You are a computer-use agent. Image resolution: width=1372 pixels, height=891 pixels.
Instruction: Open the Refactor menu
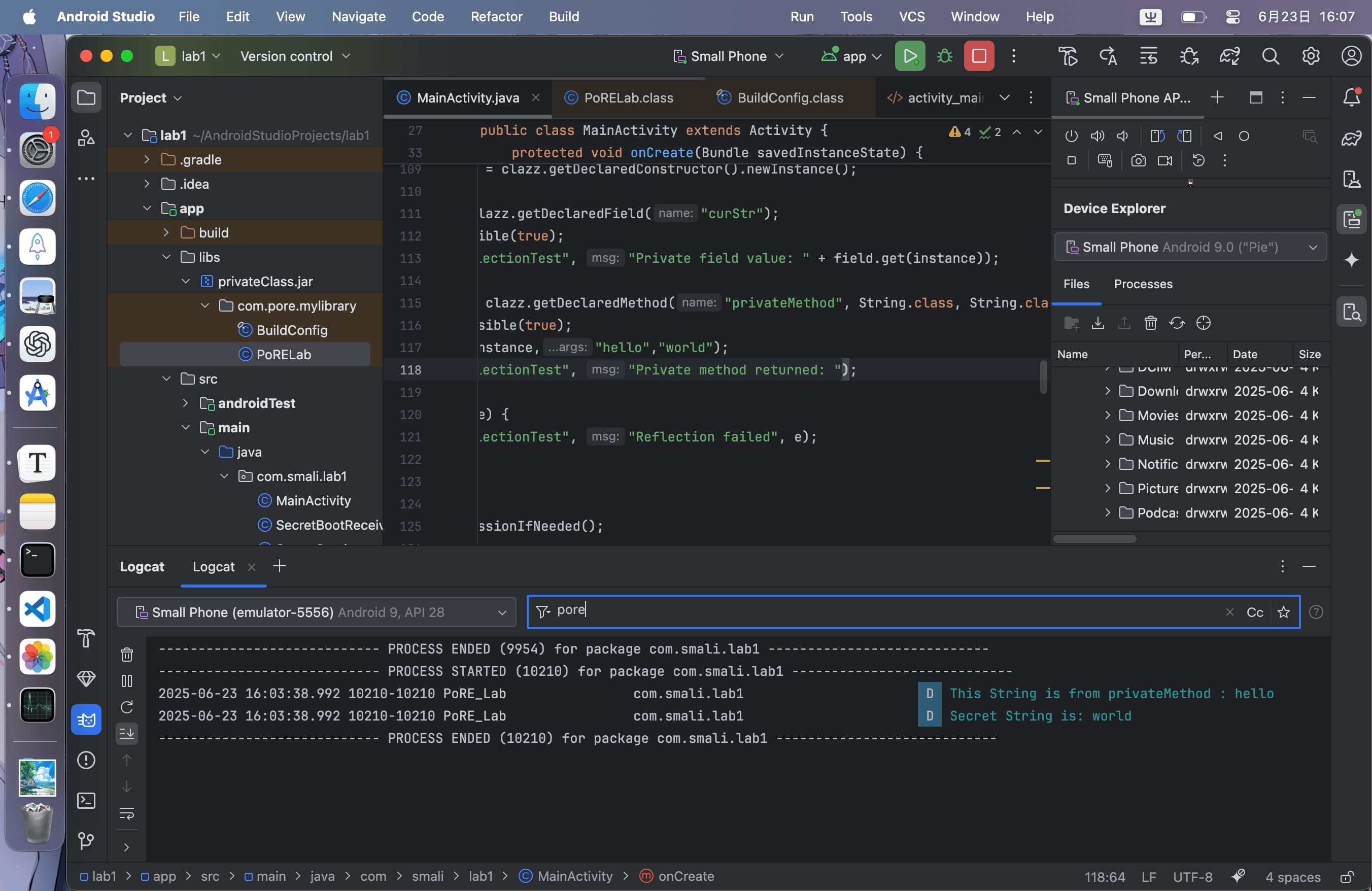click(x=496, y=17)
